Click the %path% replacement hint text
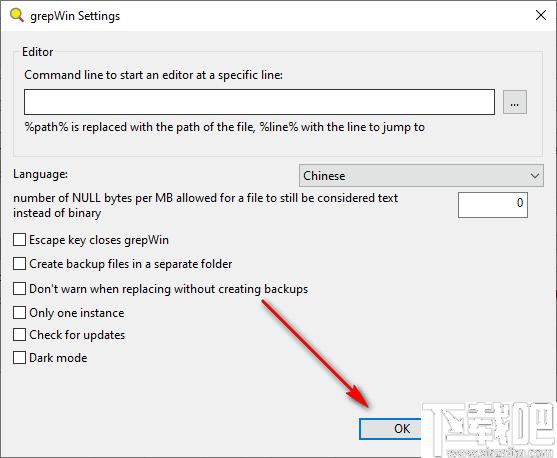Image resolution: width=557 pixels, height=458 pixels. tap(225, 127)
